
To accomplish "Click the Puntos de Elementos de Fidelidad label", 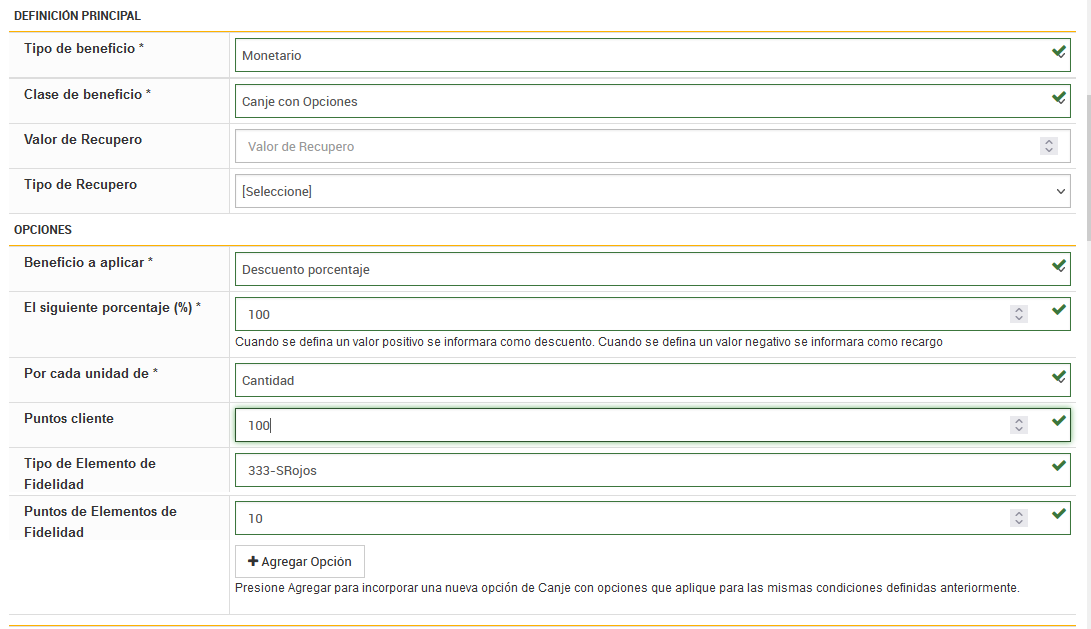I will coord(100,522).
